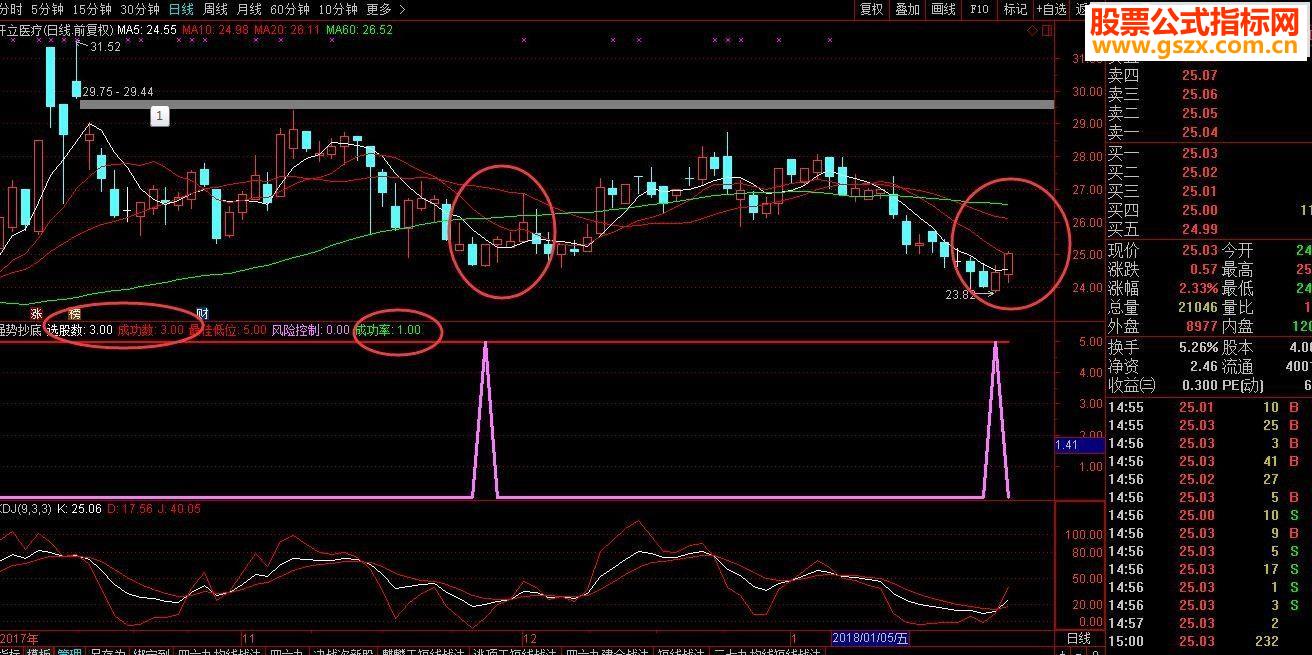1312x655 pixels.
Task: Click 买五 price 24.99
Action: [1199, 229]
